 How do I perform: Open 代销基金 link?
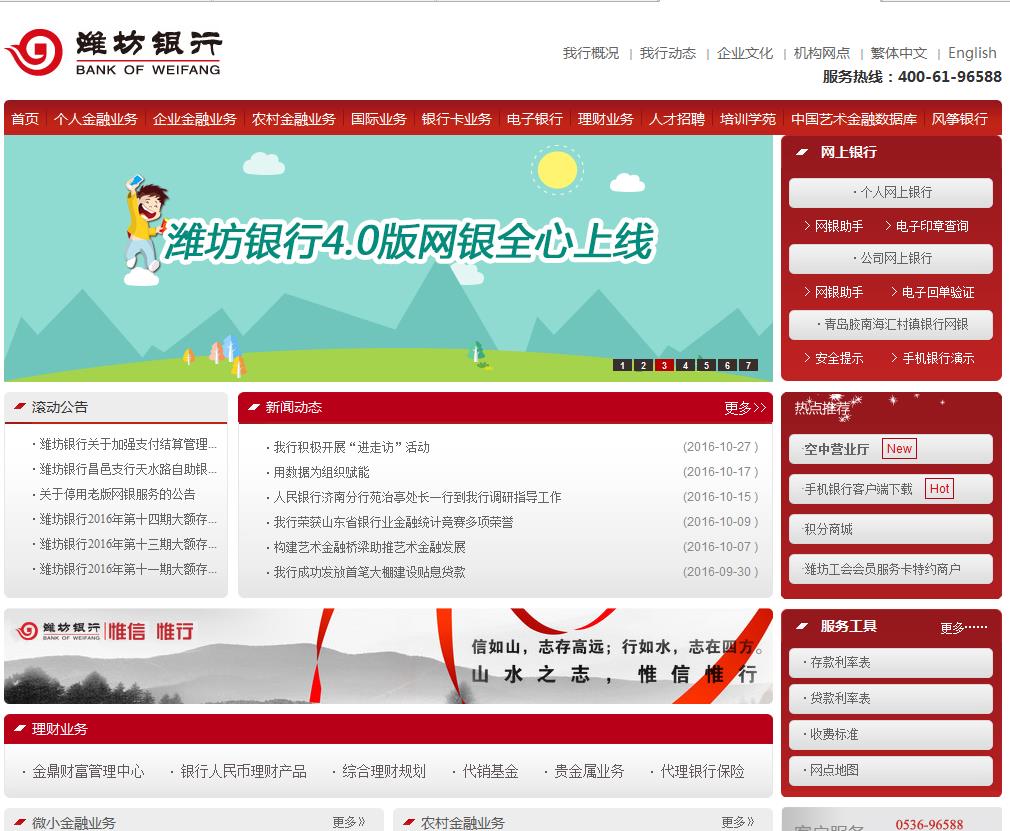point(490,772)
